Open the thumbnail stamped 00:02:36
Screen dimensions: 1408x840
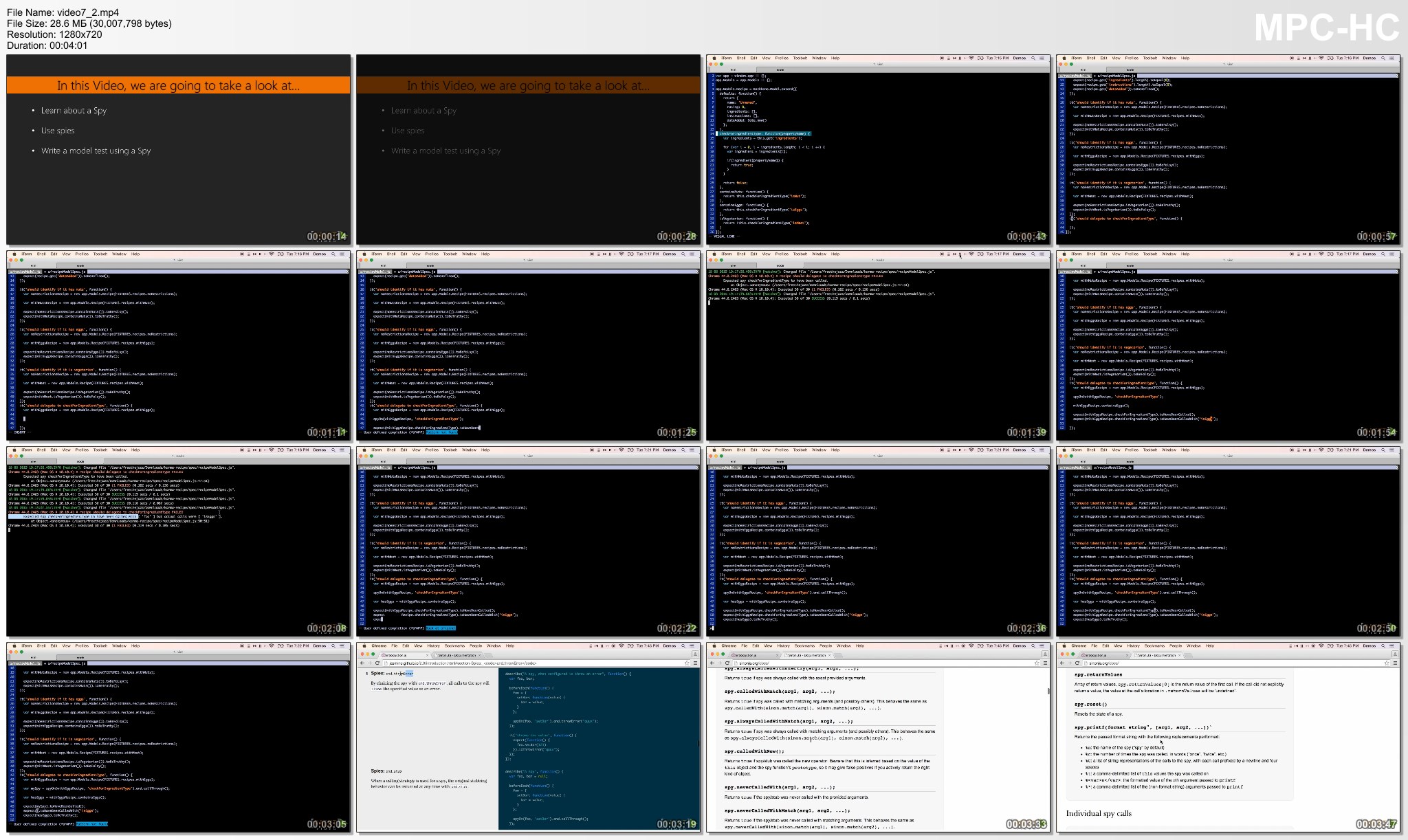coord(879,542)
